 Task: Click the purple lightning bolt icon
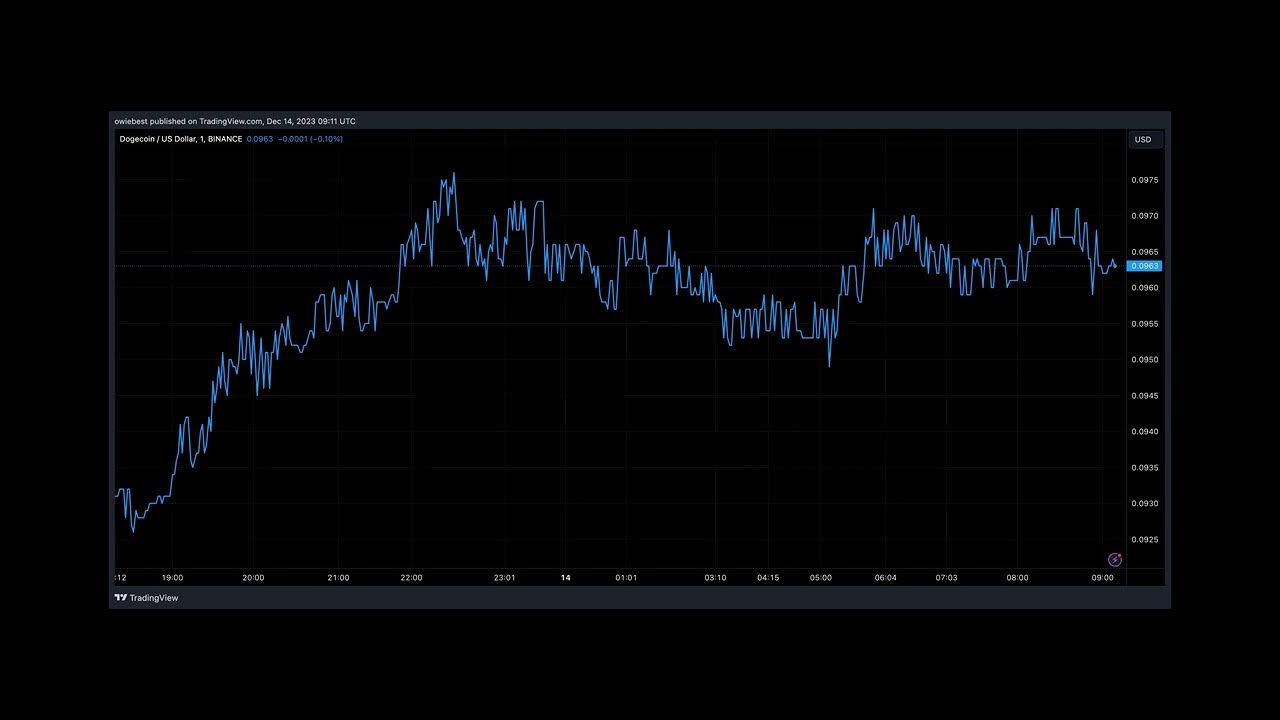pos(1115,560)
